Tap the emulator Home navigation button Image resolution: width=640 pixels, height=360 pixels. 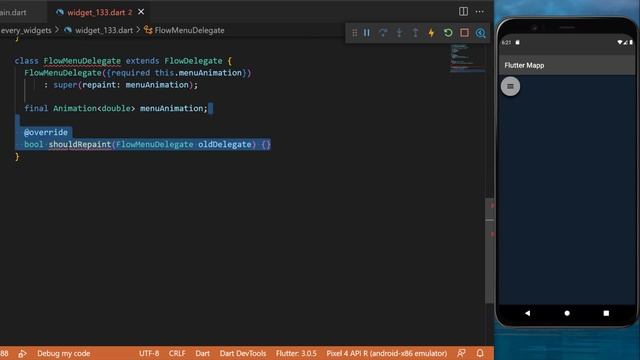click(567, 313)
